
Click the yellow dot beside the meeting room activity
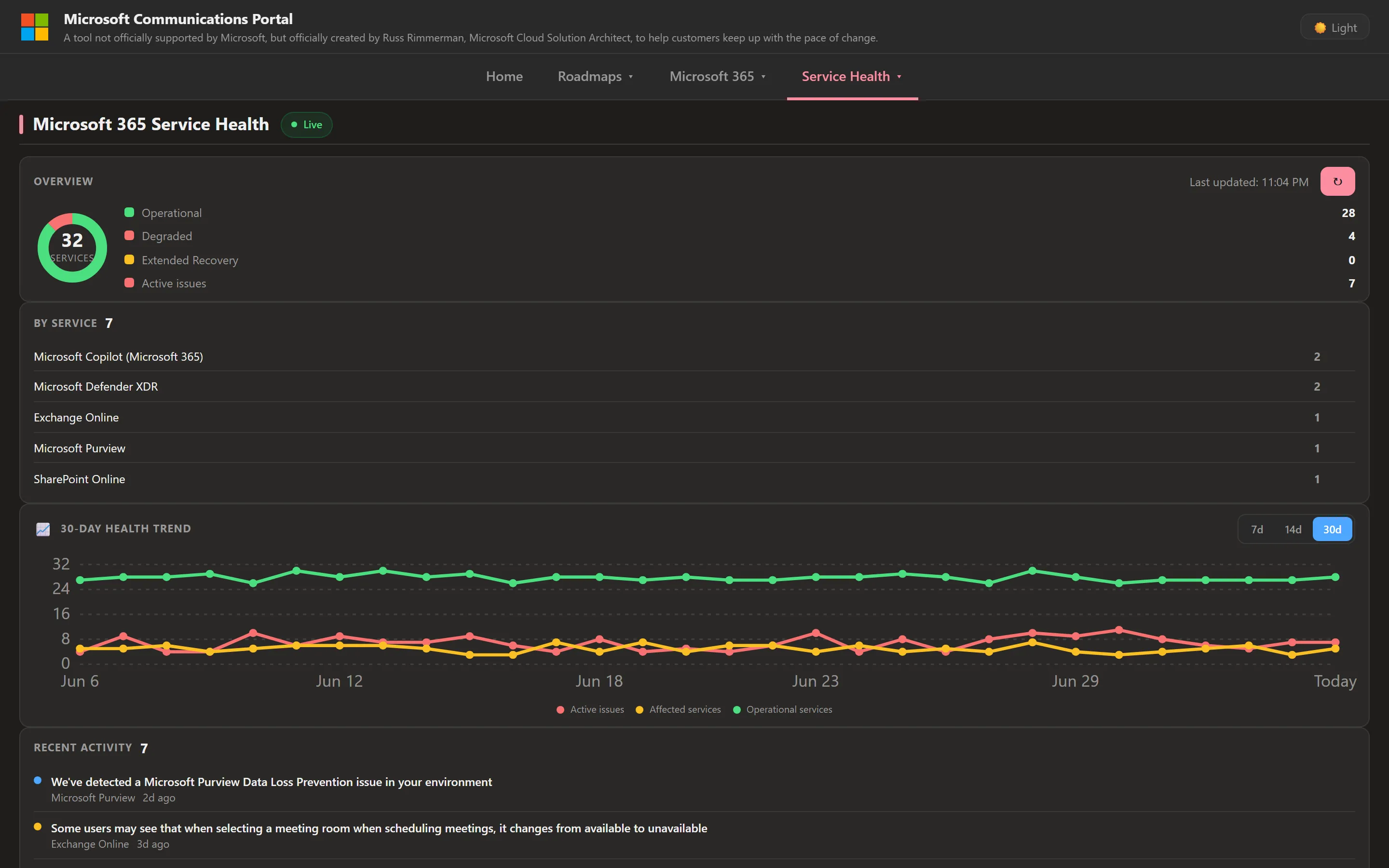coord(38,827)
